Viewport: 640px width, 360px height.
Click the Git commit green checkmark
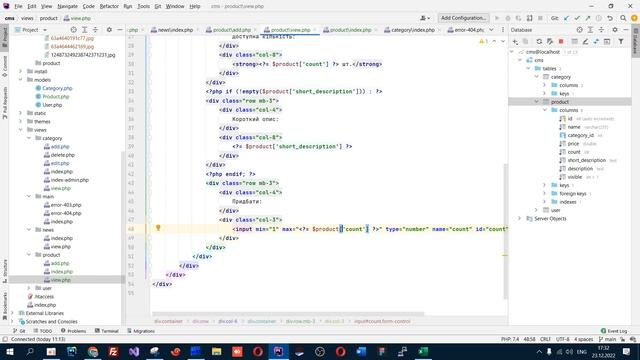tap(577, 18)
